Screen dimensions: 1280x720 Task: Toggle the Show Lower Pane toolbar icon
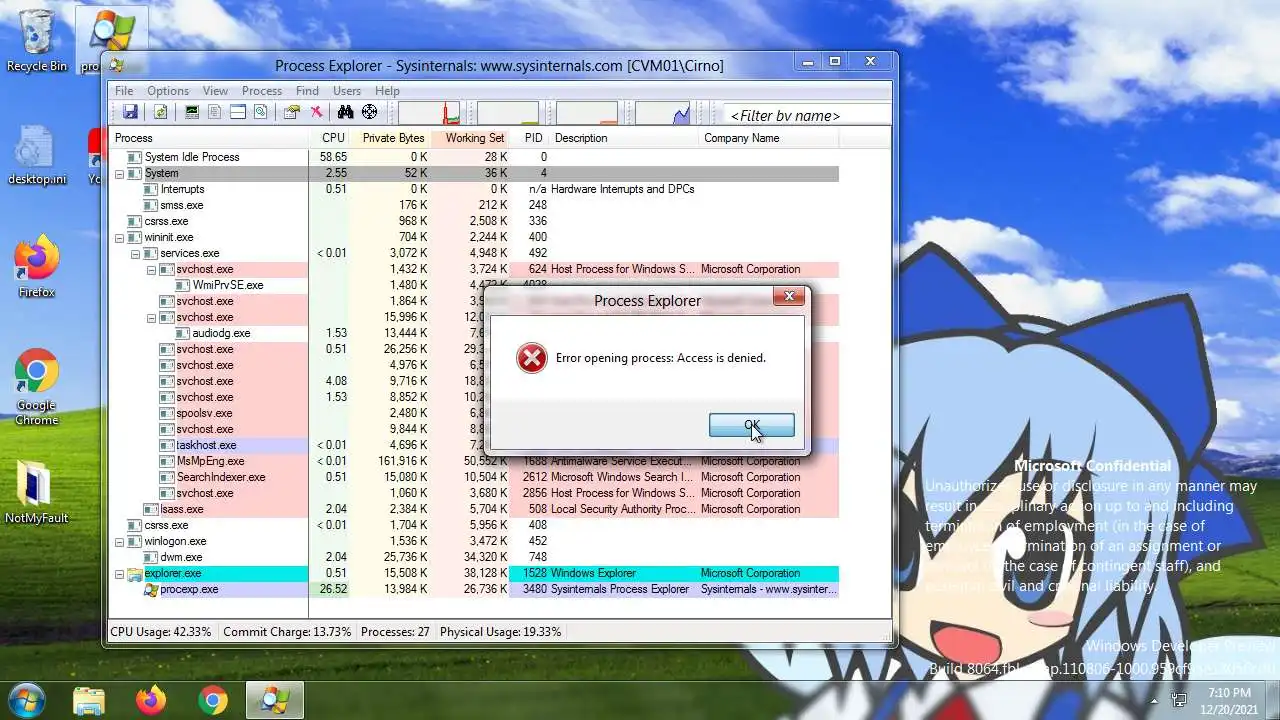click(238, 112)
